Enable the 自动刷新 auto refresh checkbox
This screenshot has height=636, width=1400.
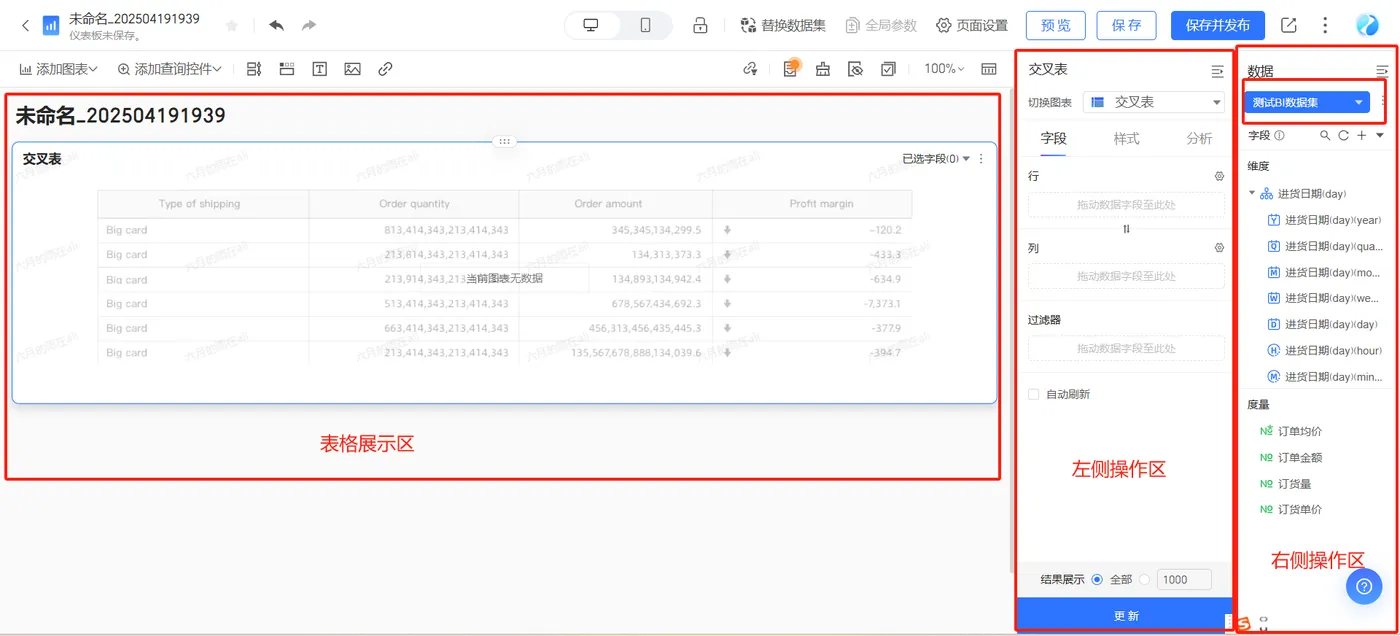tap(1034, 394)
